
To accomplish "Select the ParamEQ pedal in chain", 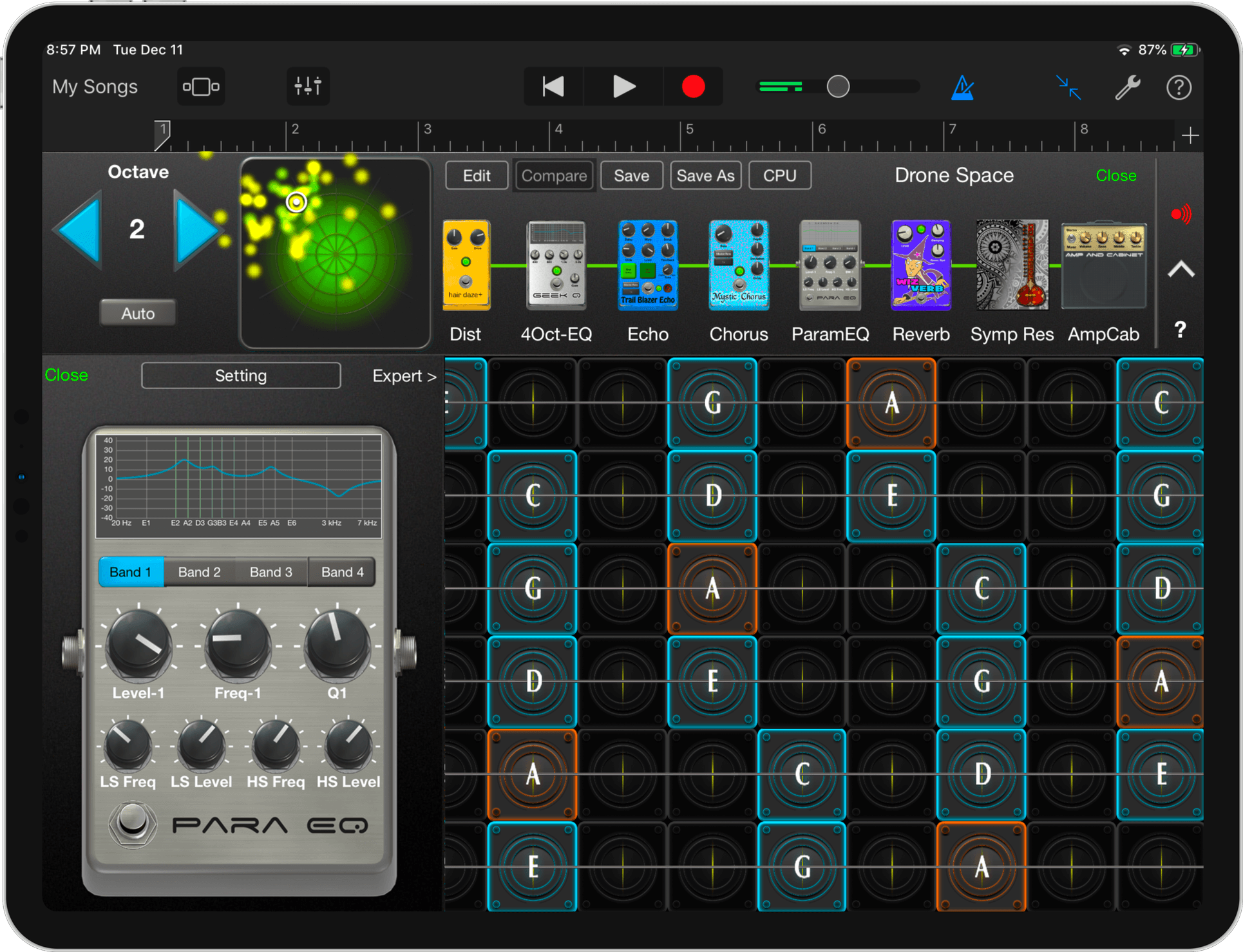I will (830, 265).
